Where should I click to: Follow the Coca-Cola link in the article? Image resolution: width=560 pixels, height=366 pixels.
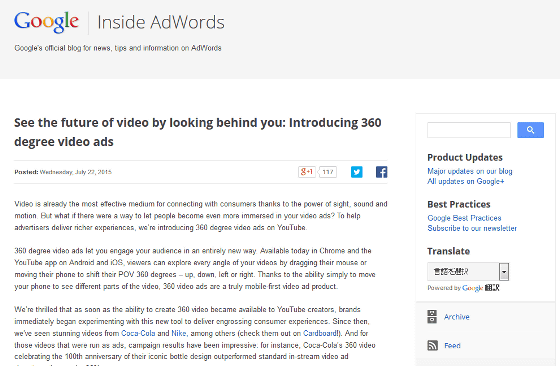(x=138, y=333)
